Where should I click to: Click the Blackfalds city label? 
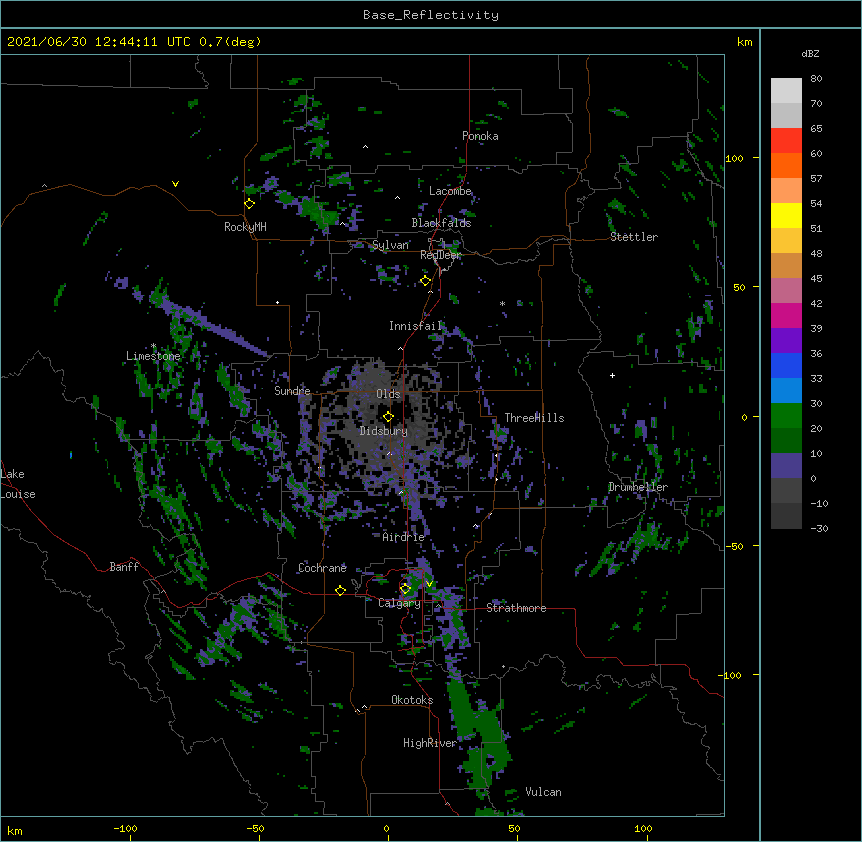pos(441,223)
